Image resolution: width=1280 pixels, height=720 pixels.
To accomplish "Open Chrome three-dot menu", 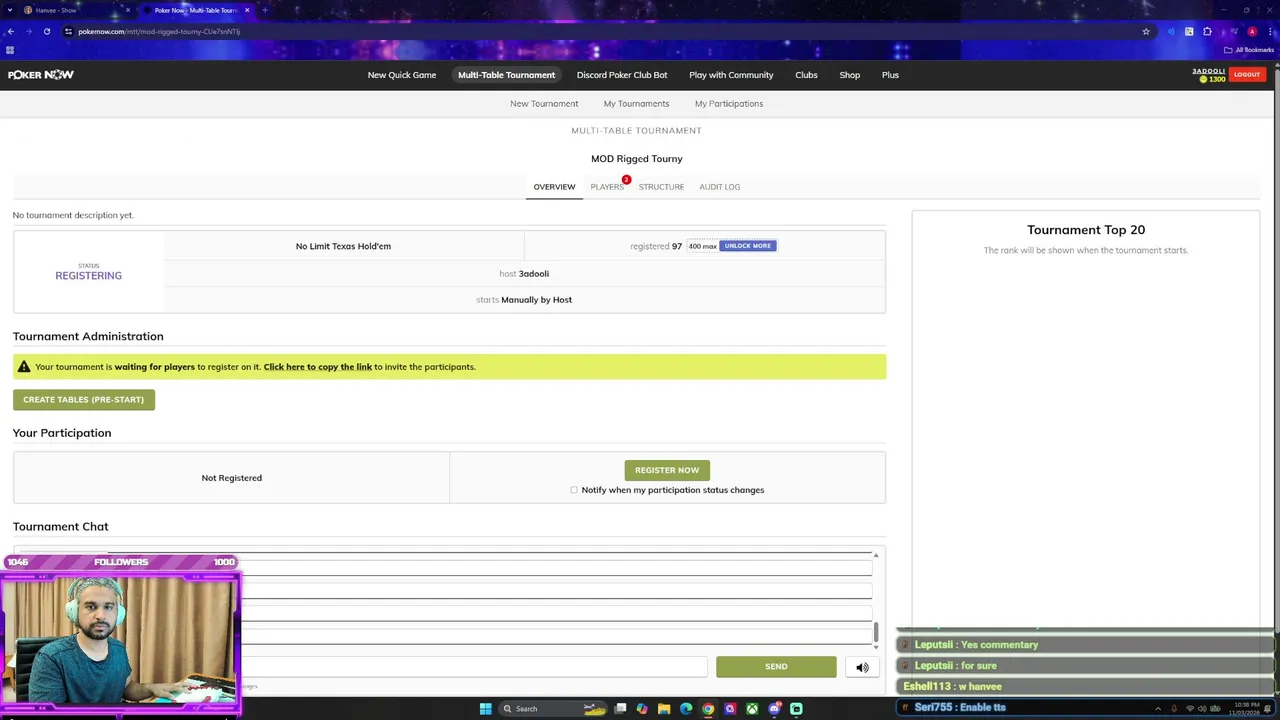I will coord(1269,31).
